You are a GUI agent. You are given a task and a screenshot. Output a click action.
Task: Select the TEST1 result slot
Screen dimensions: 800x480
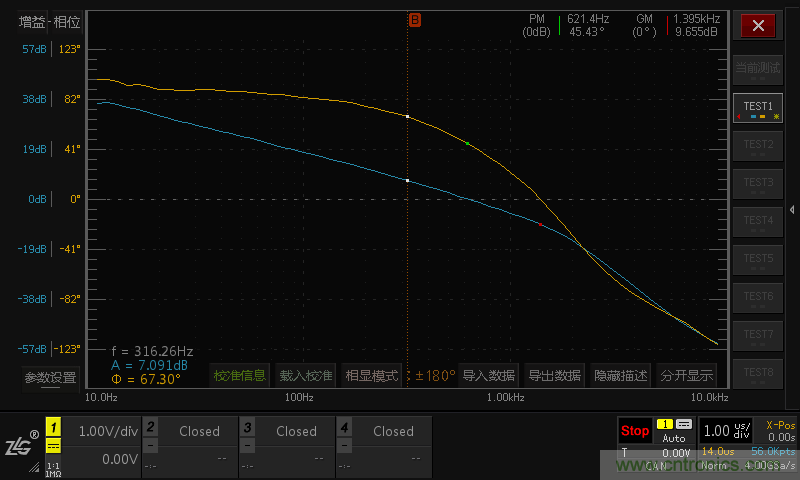[758, 106]
